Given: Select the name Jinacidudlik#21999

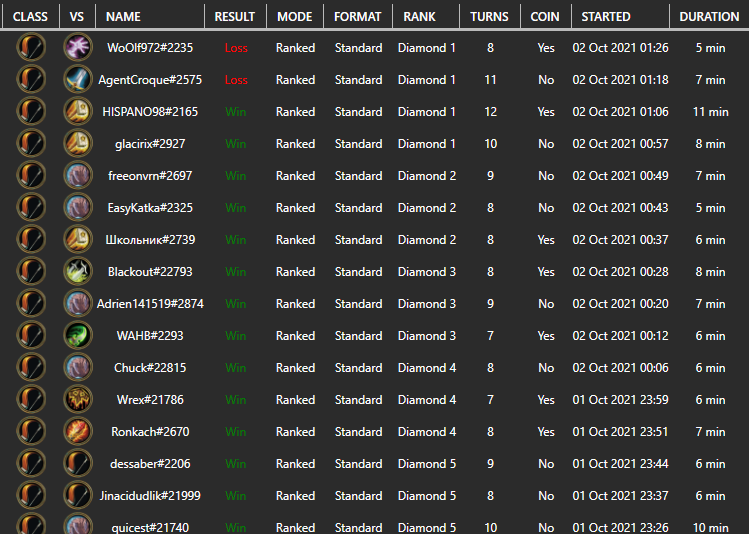Looking at the screenshot, I should [150, 496].
